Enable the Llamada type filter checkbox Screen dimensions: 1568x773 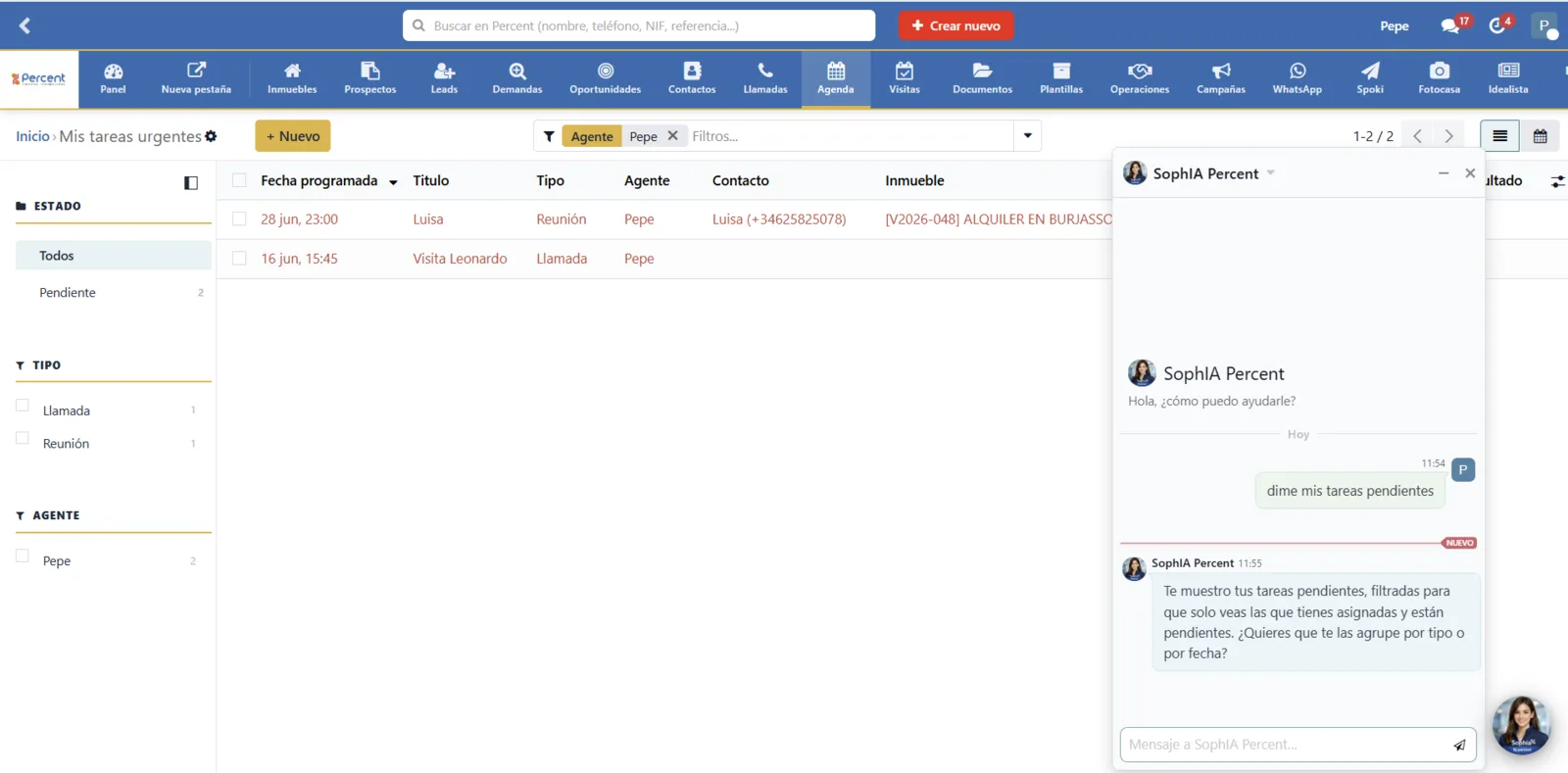pyautogui.click(x=23, y=406)
